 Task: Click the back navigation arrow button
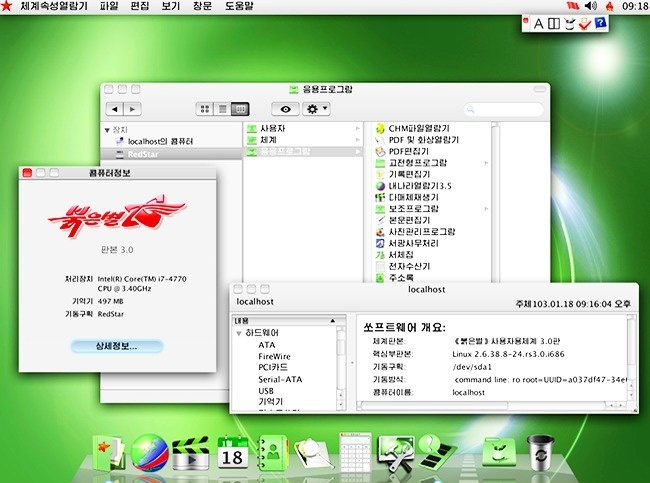click(x=116, y=108)
